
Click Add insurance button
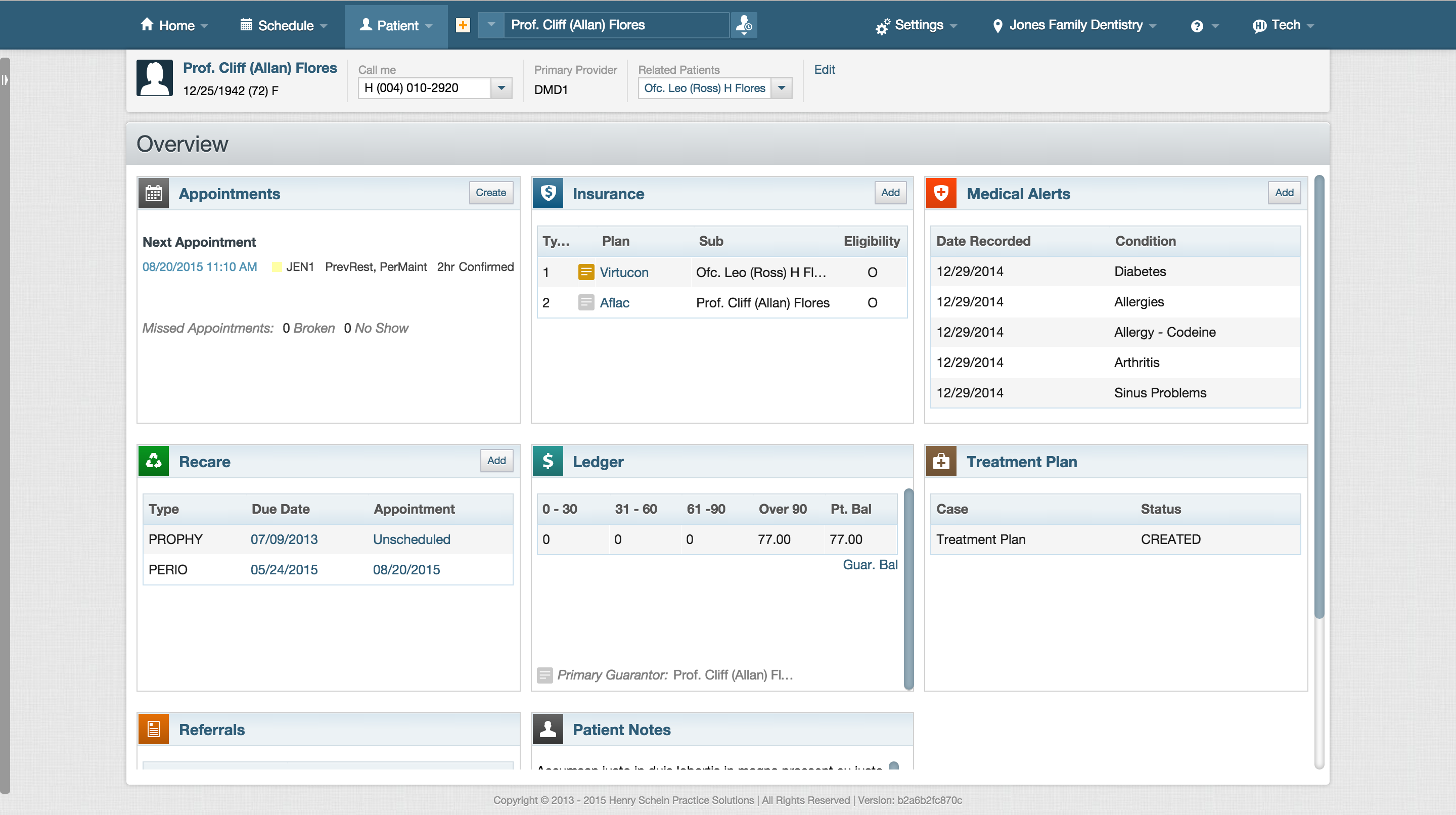[x=891, y=193]
